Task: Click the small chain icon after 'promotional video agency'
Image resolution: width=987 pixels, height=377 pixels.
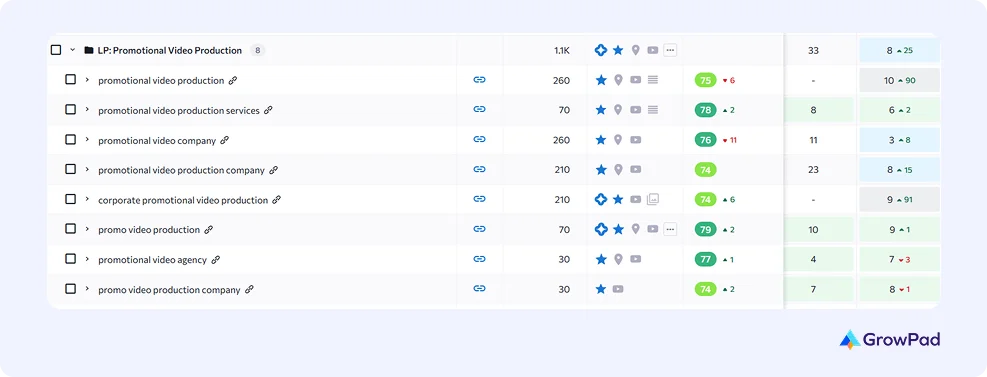Action: 215,260
